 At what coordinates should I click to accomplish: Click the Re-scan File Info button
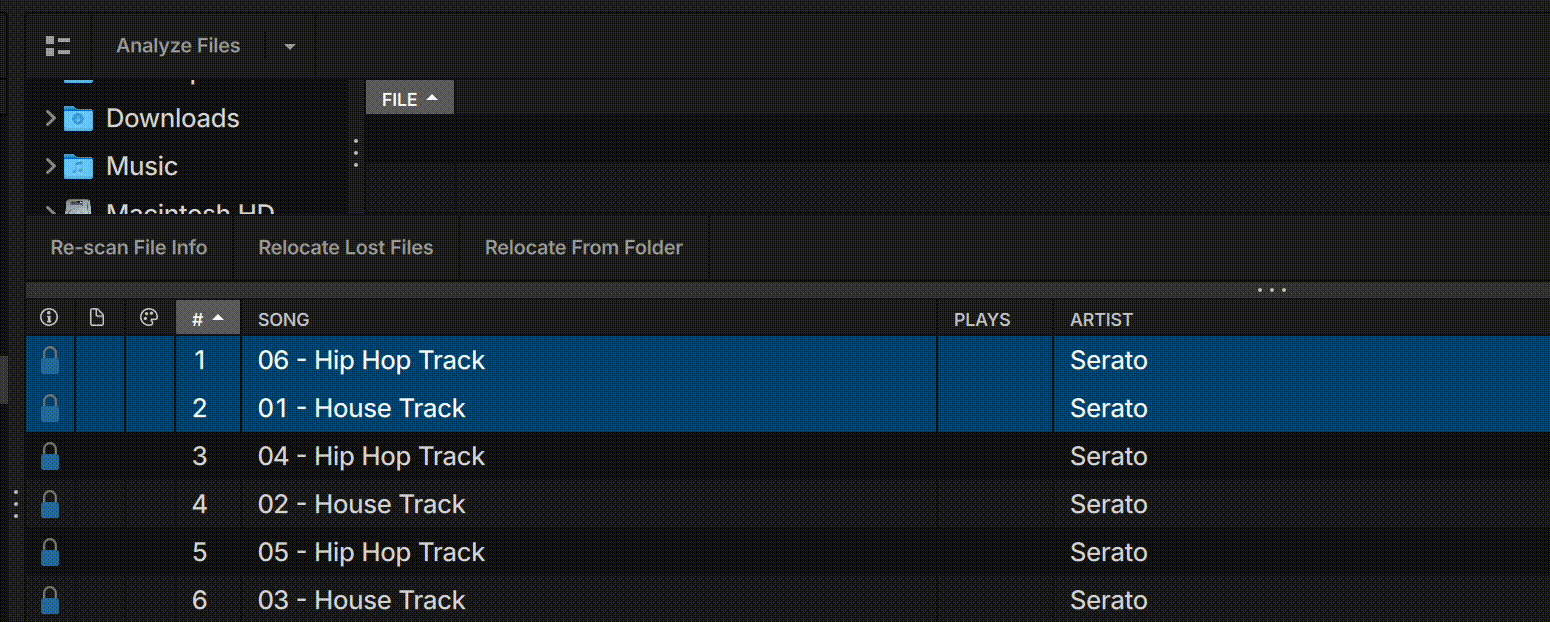(x=129, y=248)
